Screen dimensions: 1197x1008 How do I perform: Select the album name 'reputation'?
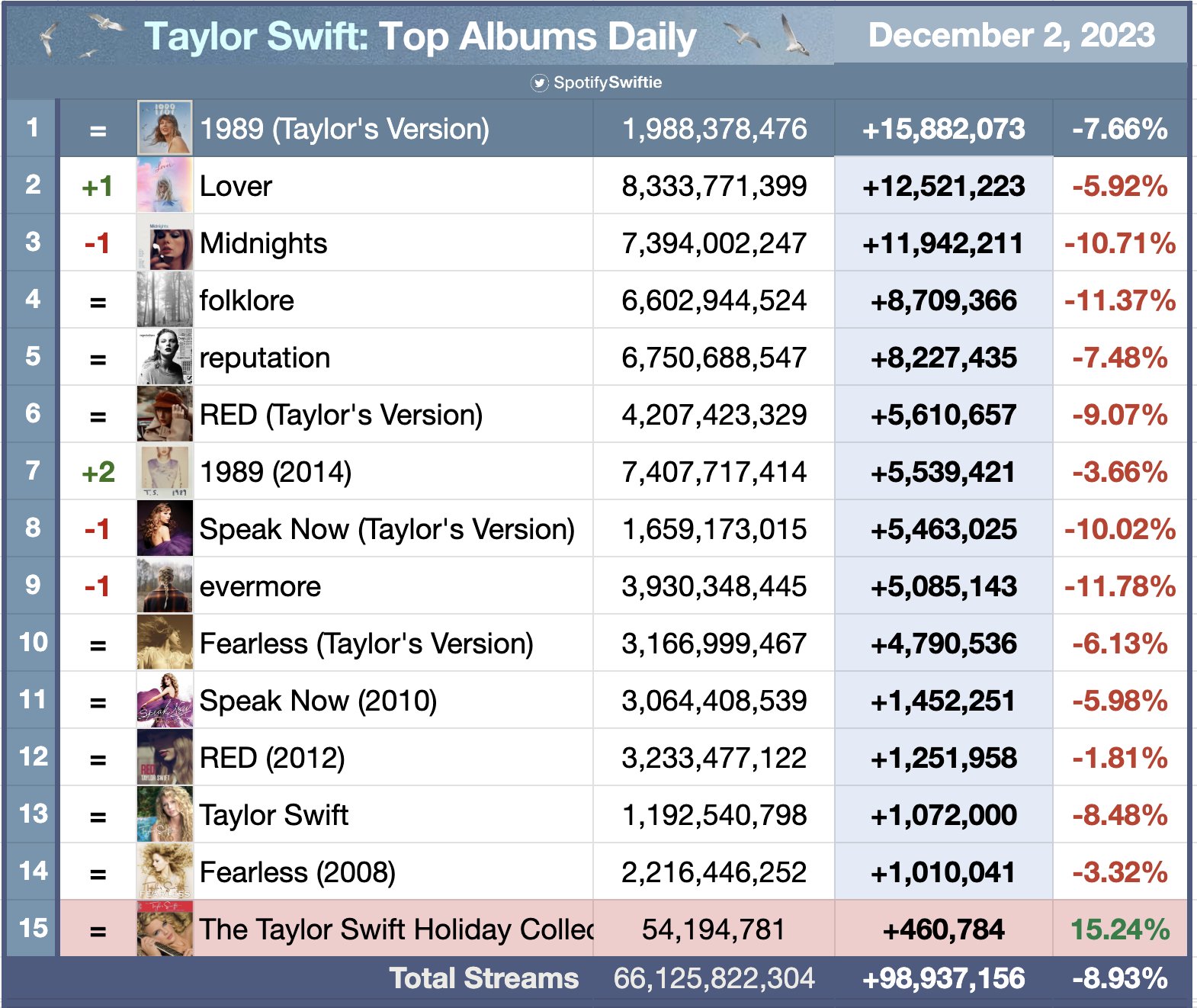(x=265, y=358)
